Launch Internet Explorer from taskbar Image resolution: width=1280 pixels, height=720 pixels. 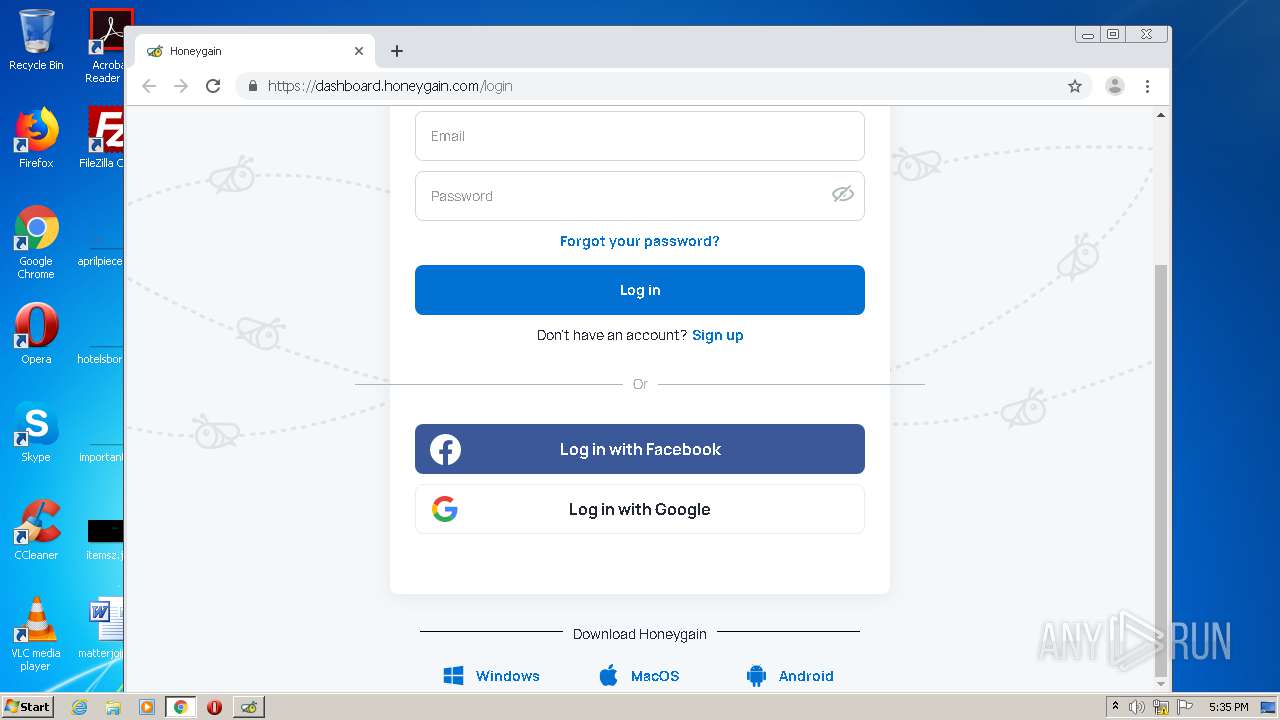tap(80, 707)
